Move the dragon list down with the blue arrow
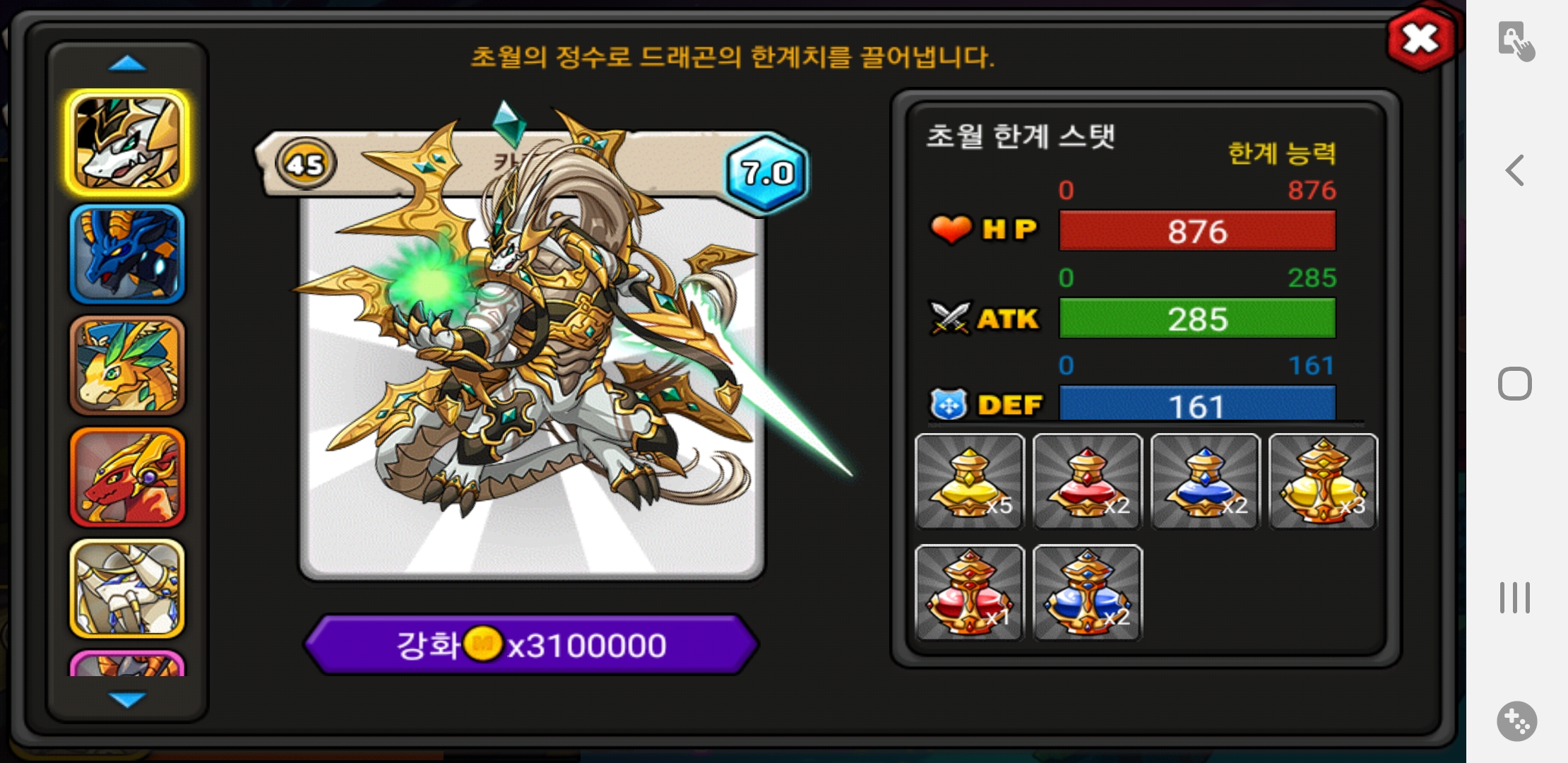Screen dimensions: 1568x763 [x=127, y=699]
